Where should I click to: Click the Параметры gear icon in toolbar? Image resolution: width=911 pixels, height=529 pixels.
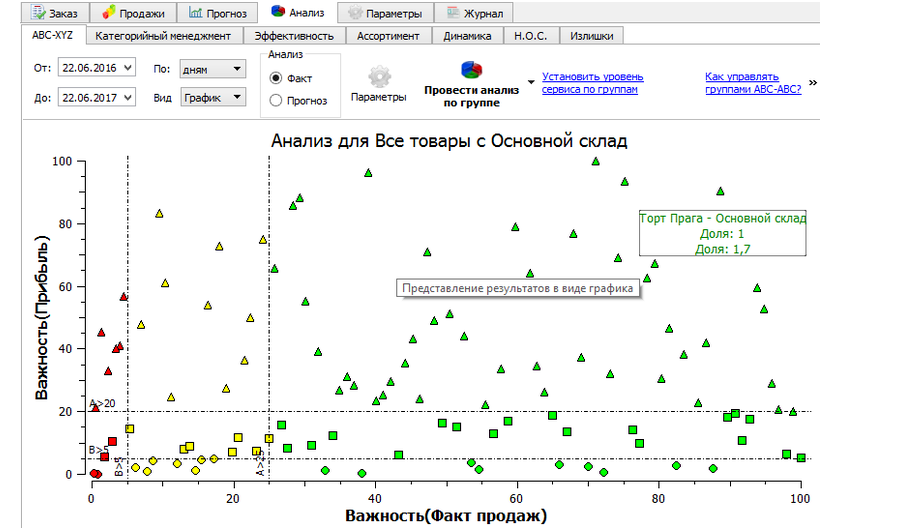point(379,77)
